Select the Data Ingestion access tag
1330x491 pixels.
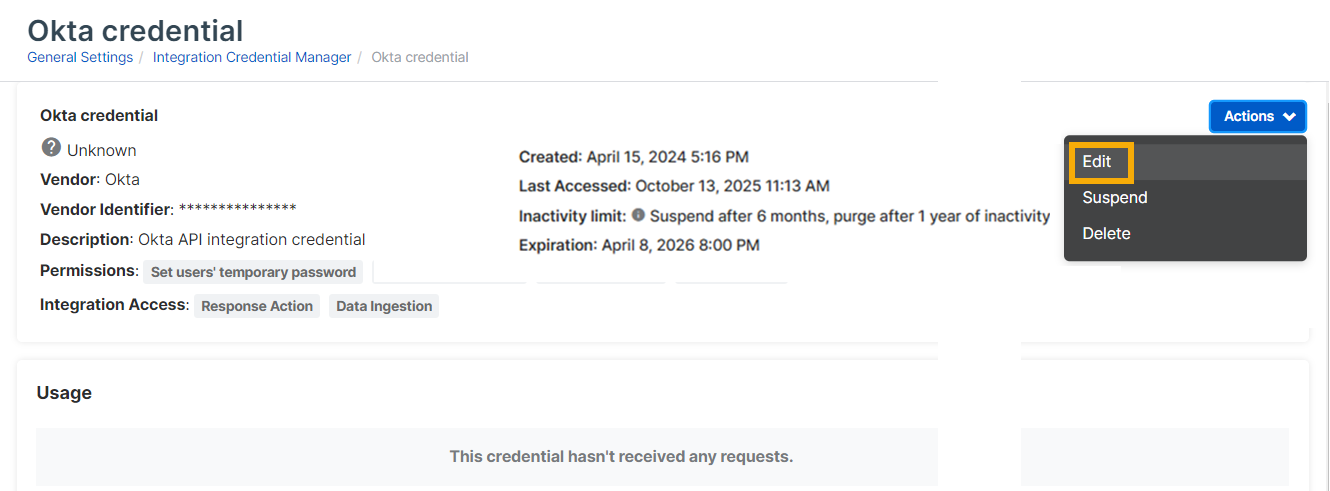[x=384, y=307]
